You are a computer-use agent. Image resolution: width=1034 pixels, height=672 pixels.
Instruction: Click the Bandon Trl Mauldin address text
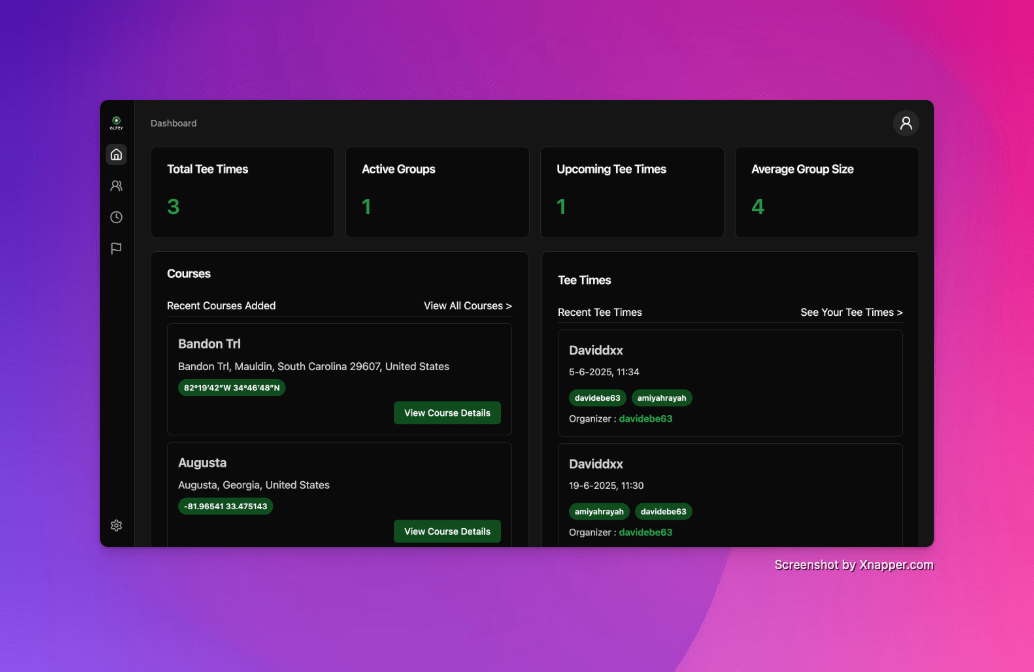pos(314,367)
